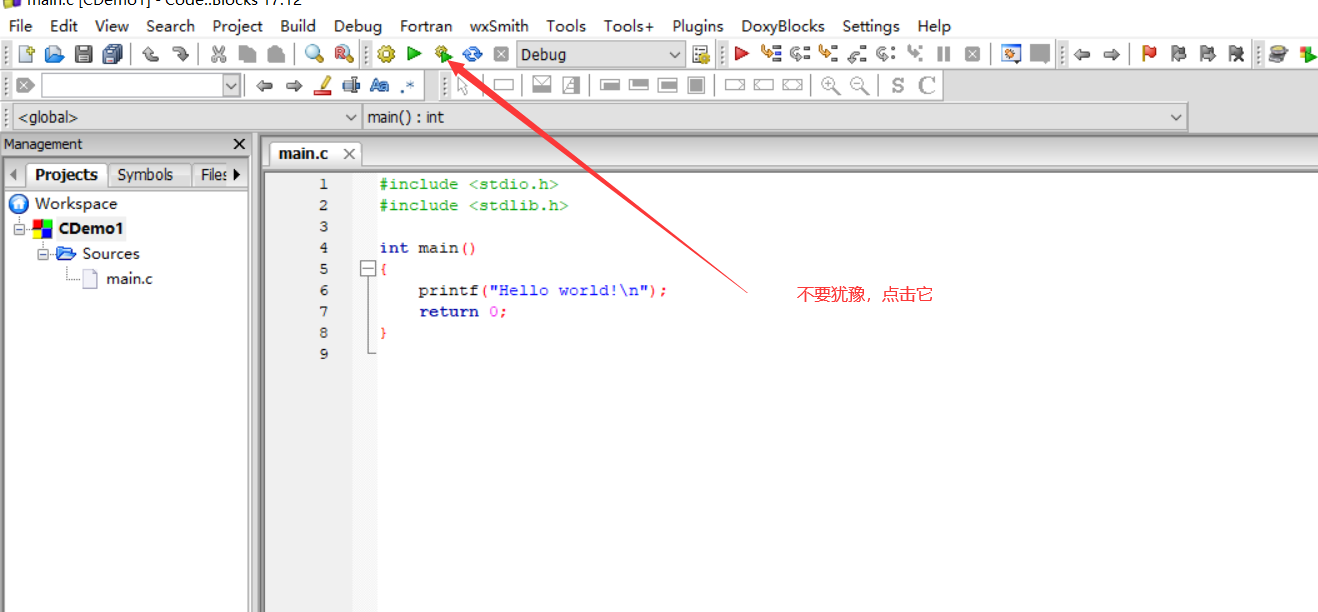Close the main.c editor tab
The height and width of the screenshot is (612, 1318).
(x=349, y=154)
